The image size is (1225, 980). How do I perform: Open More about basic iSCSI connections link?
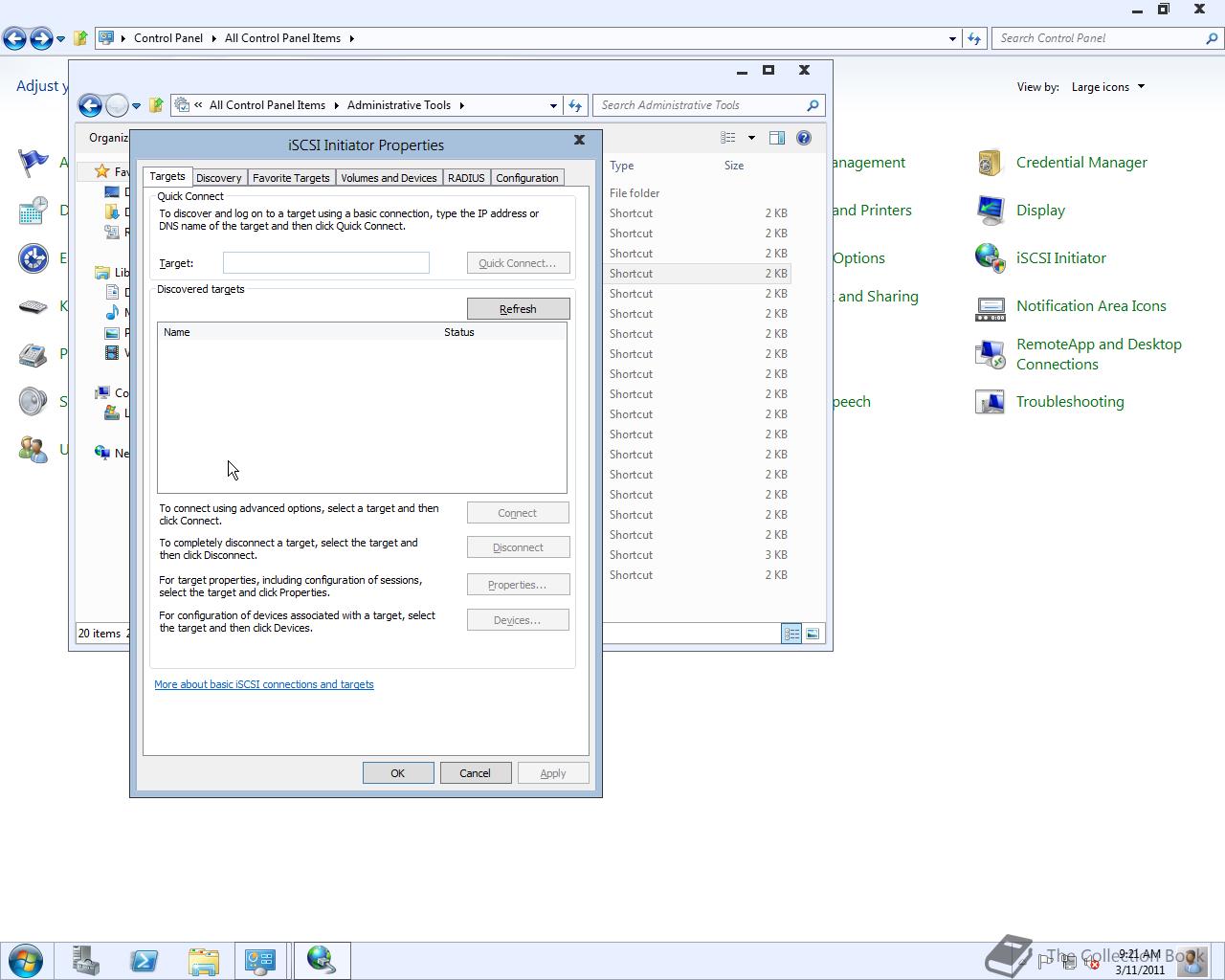tap(264, 684)
